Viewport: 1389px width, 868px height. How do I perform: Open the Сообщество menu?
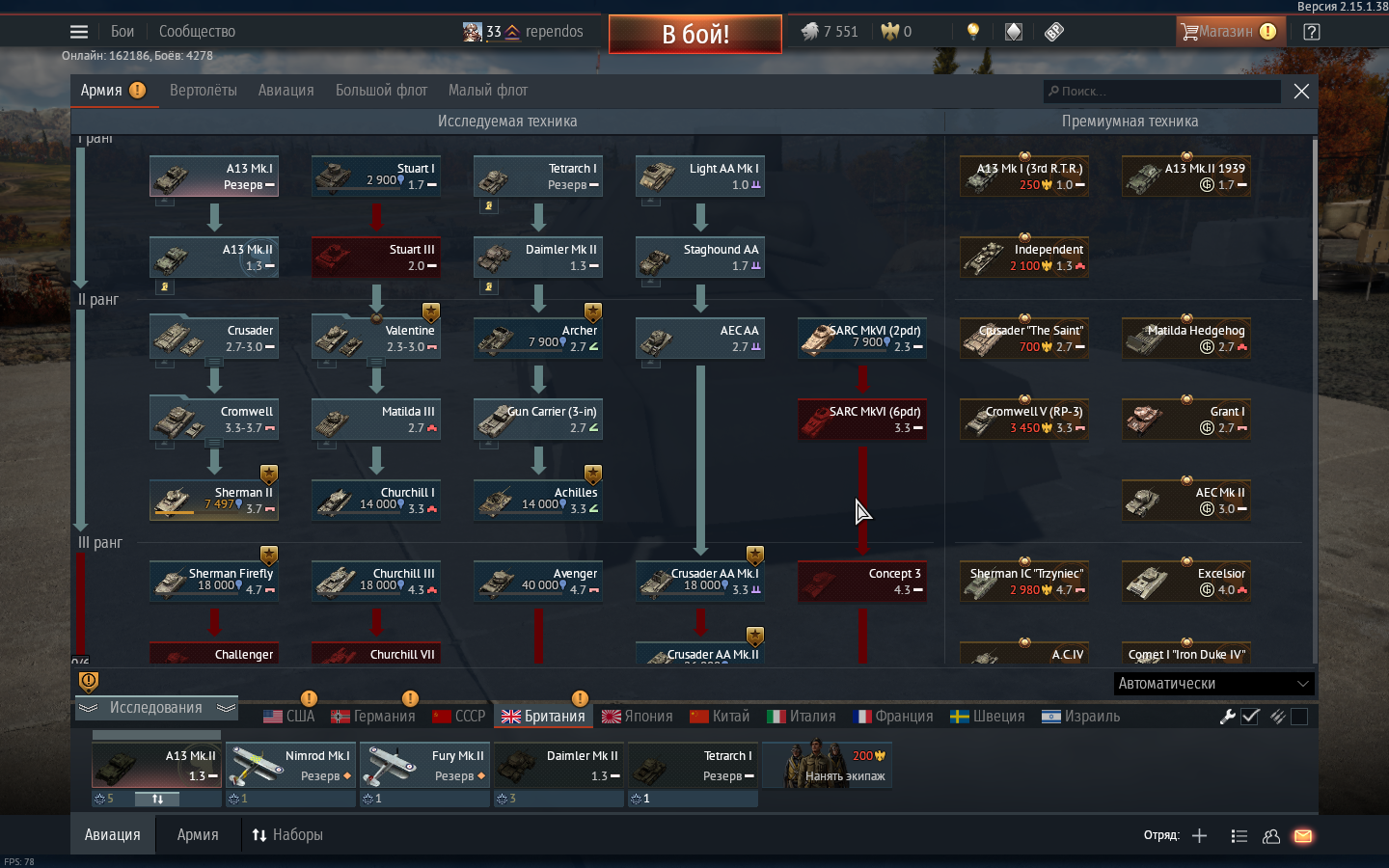[x=197, y=32]
